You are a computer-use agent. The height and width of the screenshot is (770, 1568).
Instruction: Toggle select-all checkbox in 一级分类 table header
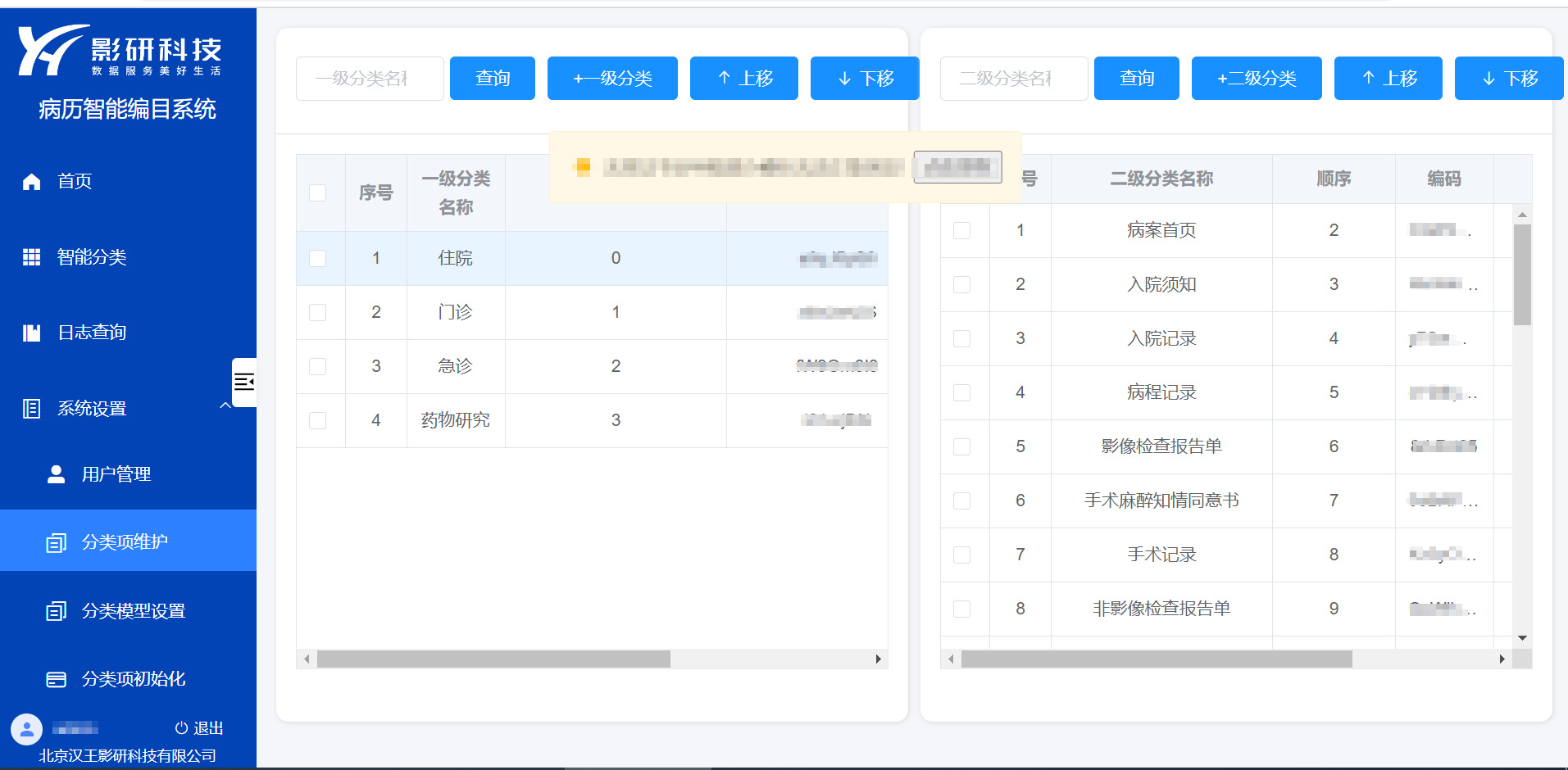(318, 192)
